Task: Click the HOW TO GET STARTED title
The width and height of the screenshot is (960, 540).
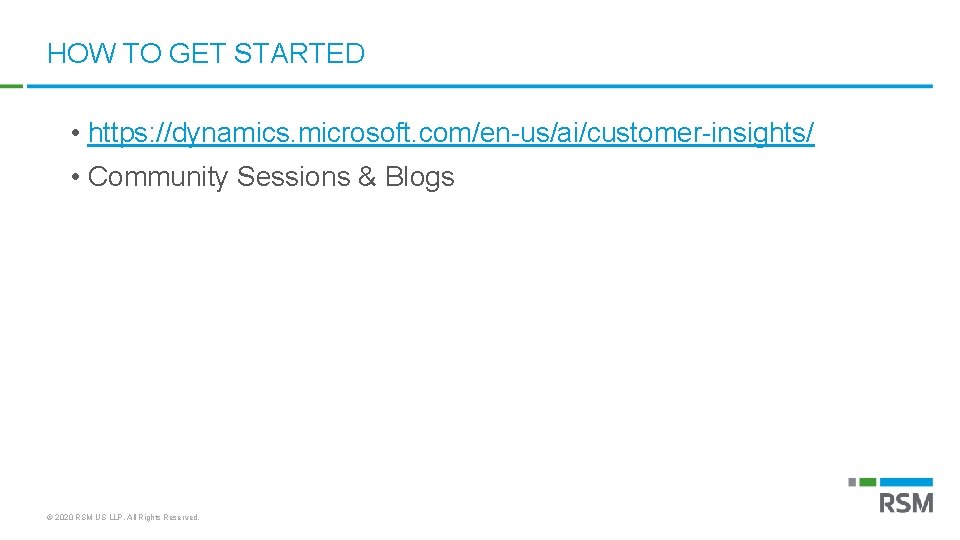Action: pyautogui.click(x=206, y=54)
